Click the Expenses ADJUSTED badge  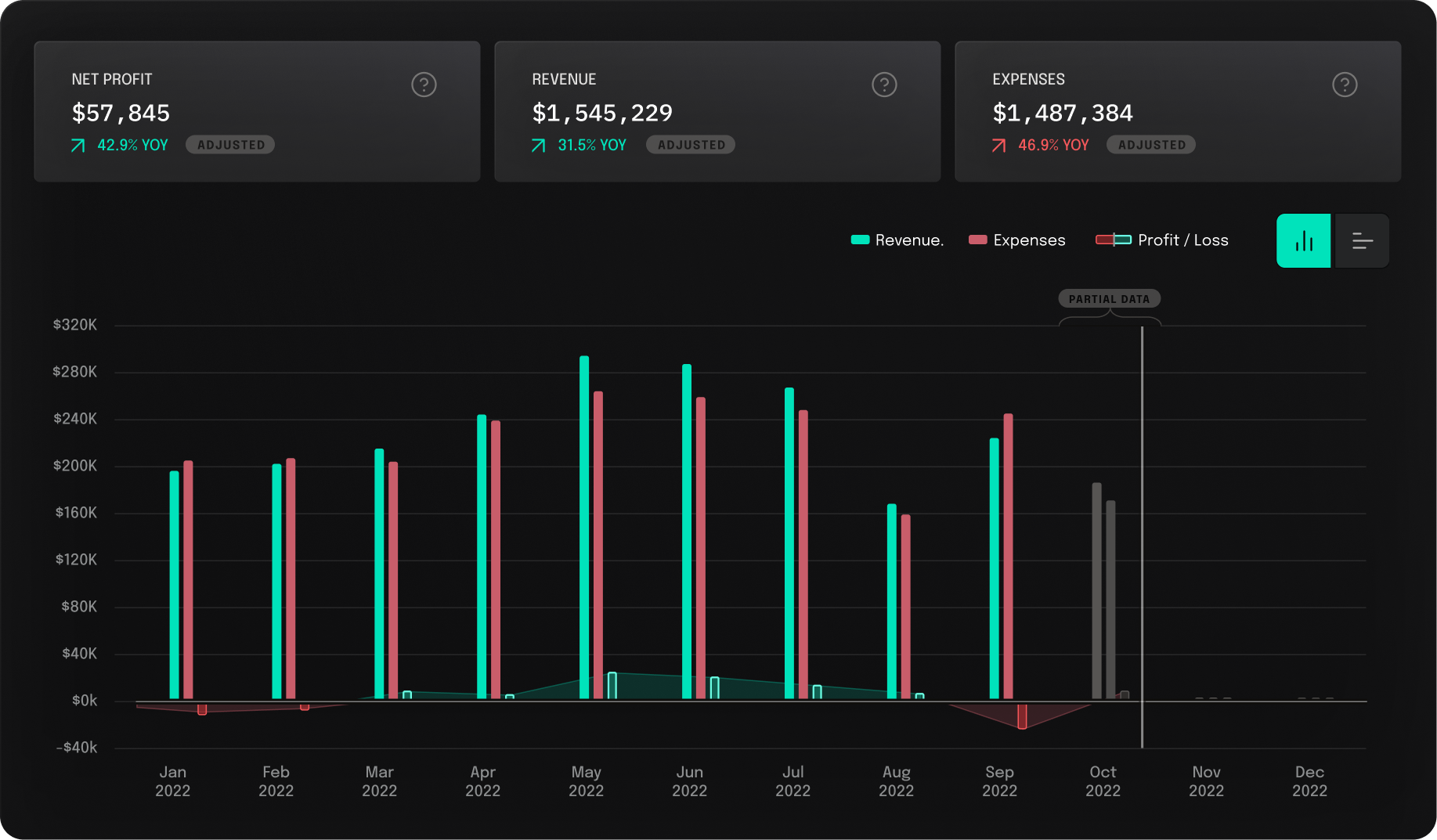1151,145
